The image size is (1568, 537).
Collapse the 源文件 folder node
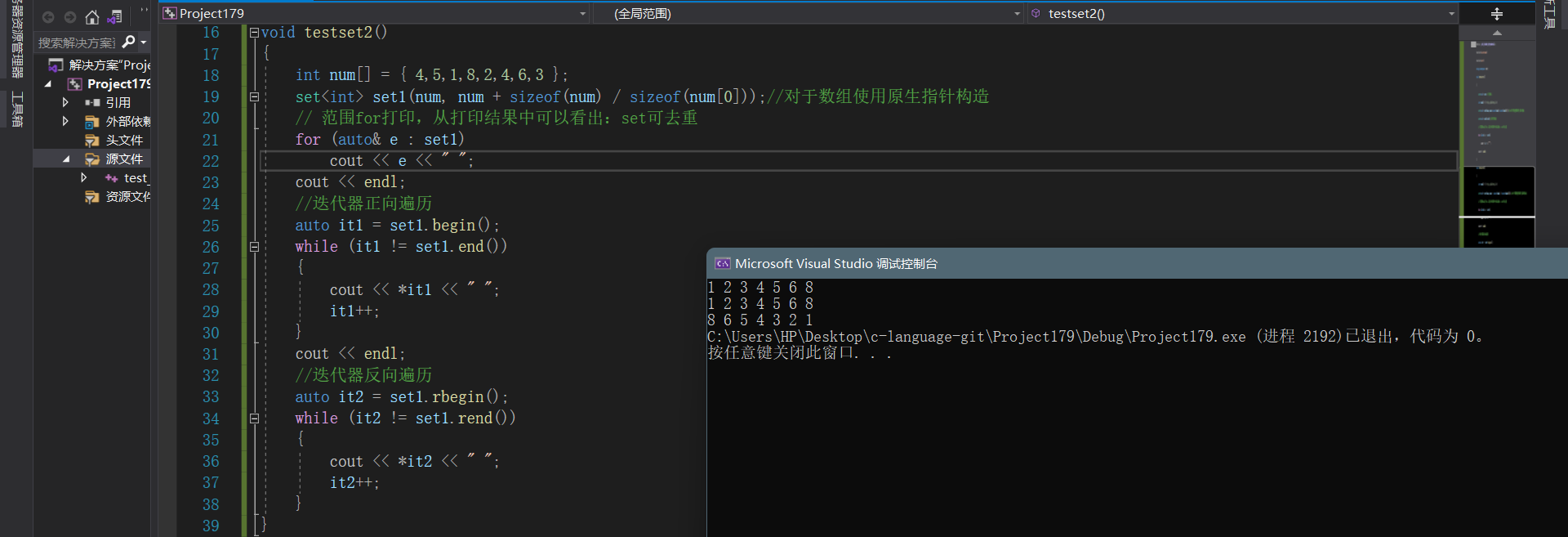coord(66,159)
